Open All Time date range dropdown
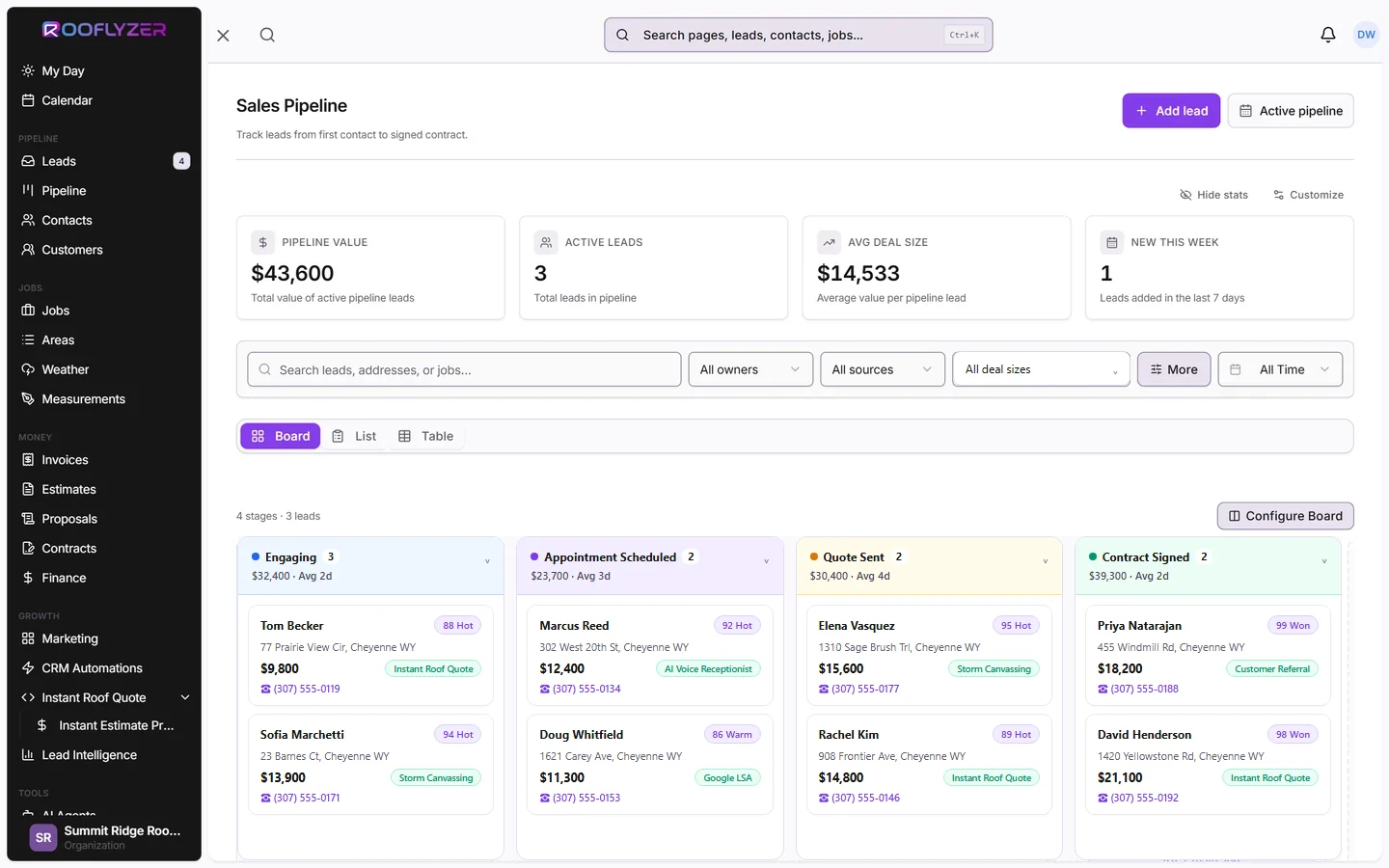 (1281, 369)
